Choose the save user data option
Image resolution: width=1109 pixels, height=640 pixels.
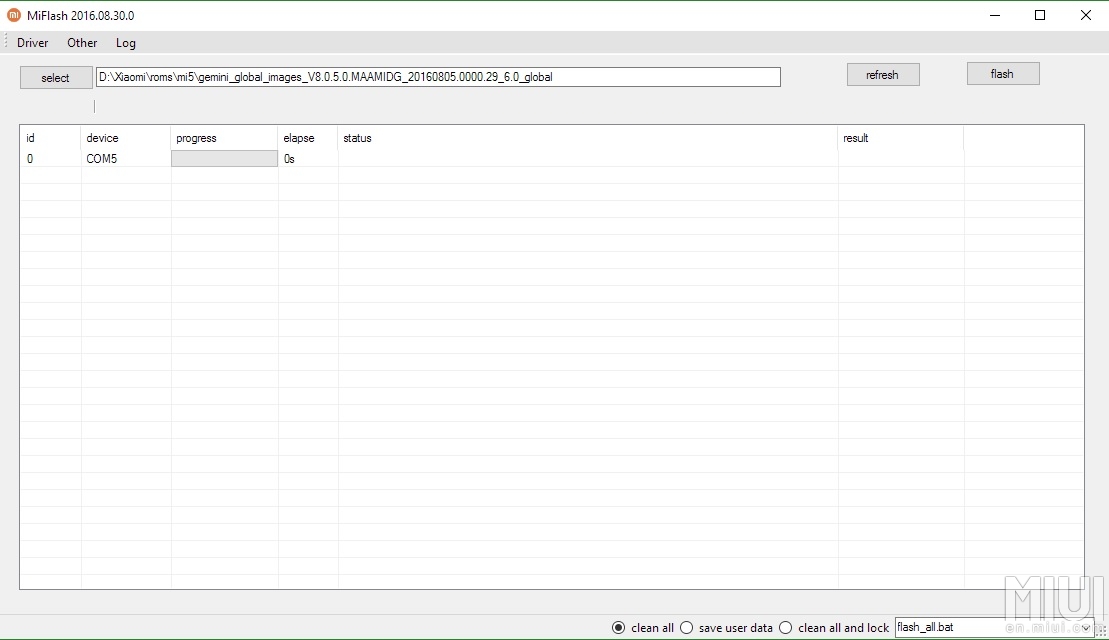point(687,628)
